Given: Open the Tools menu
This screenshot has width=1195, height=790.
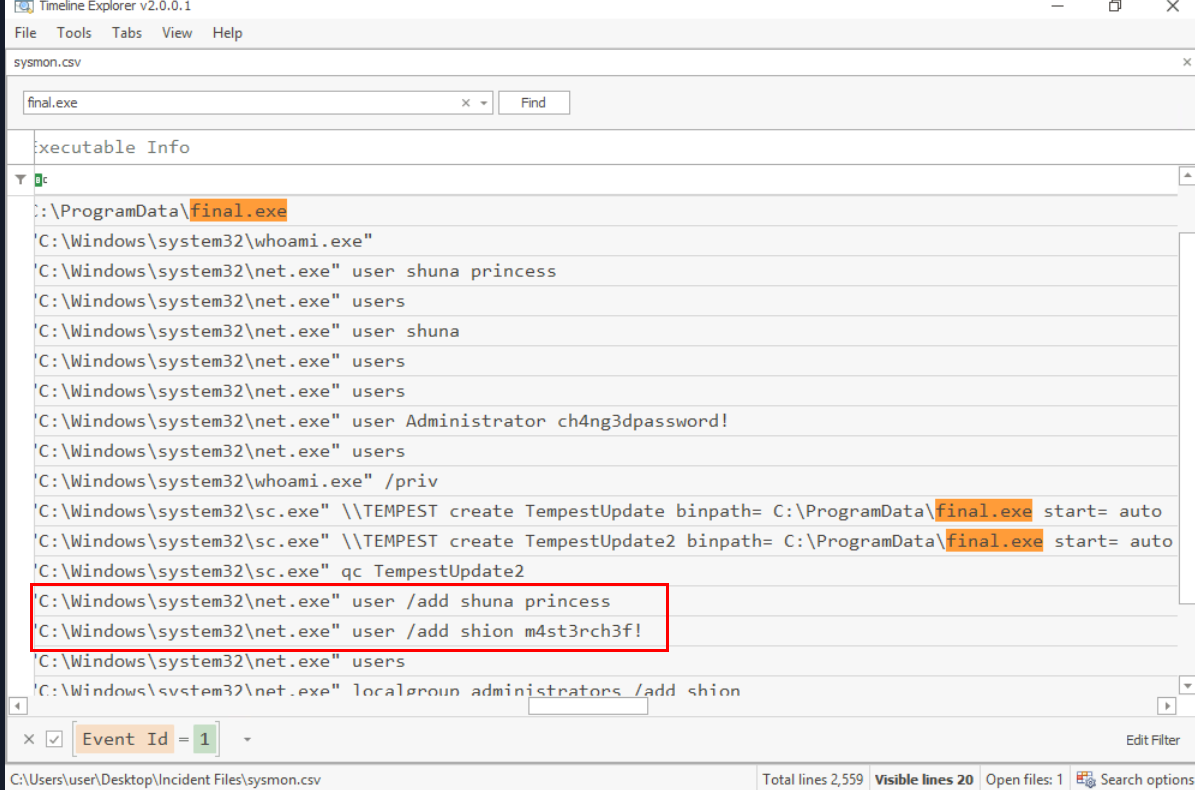Looking at the screenshot, I should click(x=74, y=33).
